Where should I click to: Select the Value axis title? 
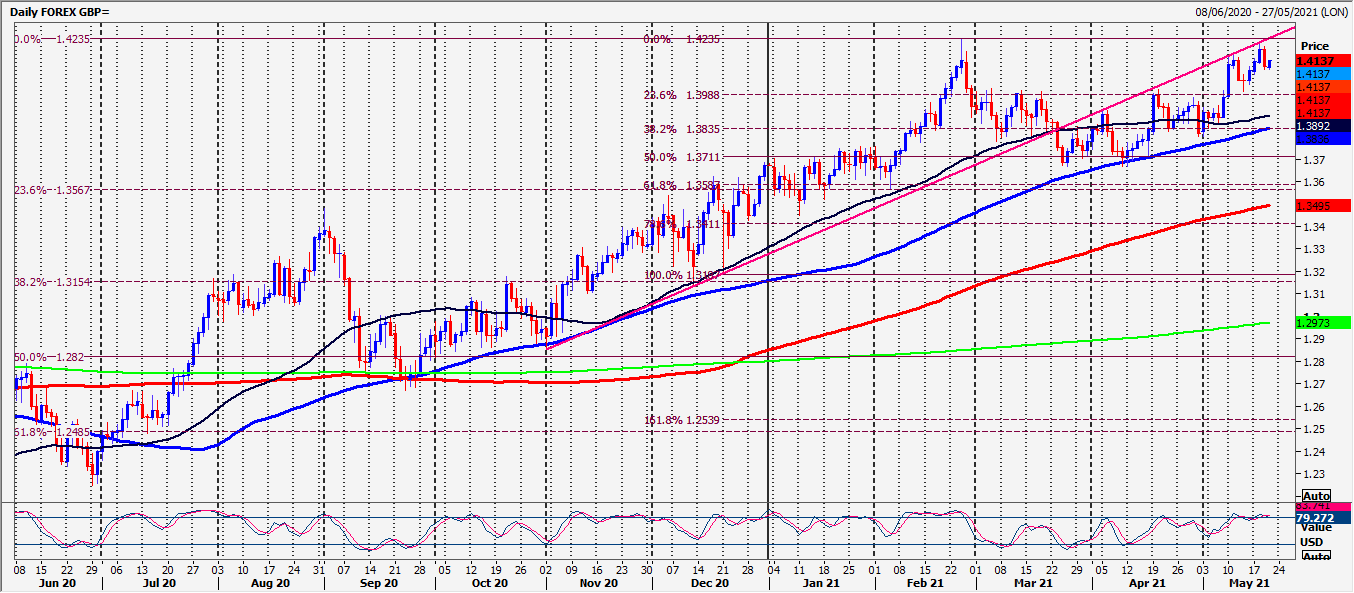[1316, 530]
